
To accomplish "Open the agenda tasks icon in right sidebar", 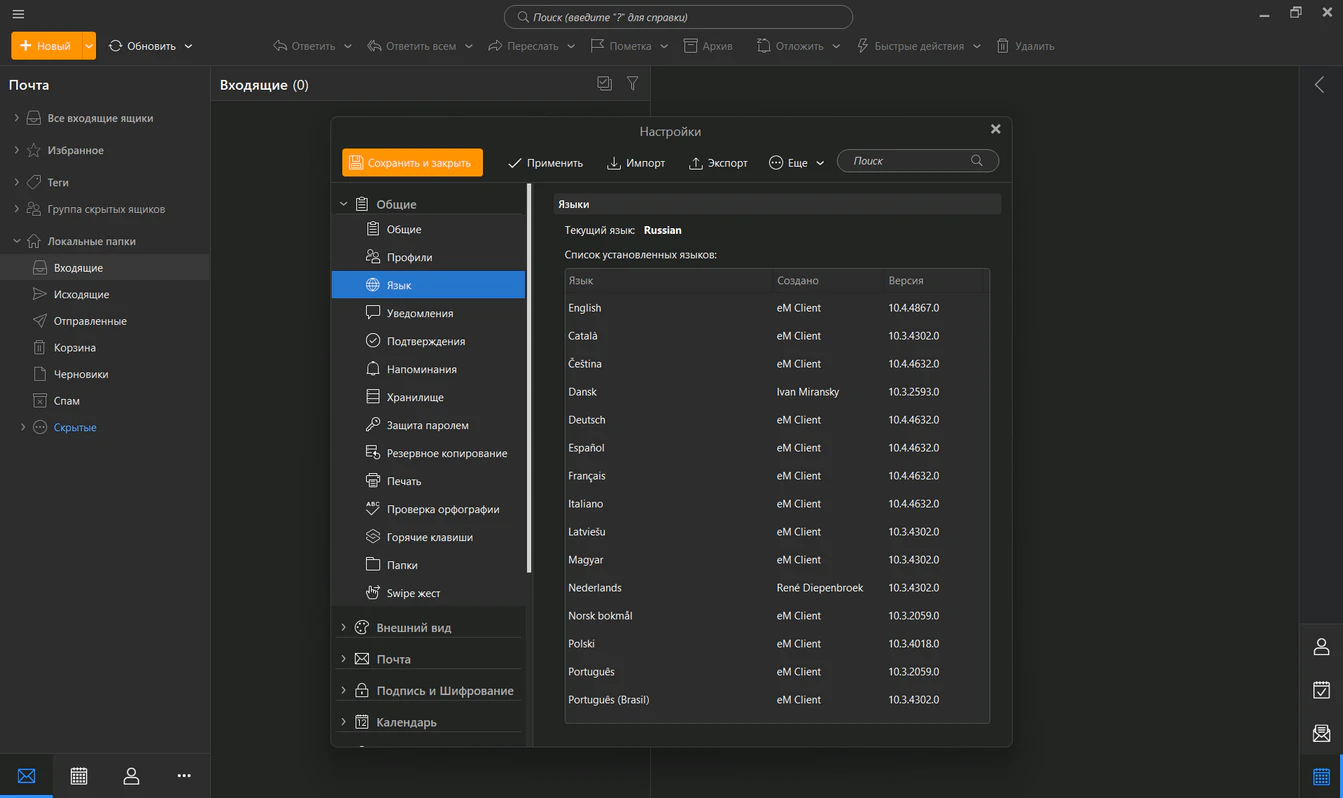I will point(1321,690).
